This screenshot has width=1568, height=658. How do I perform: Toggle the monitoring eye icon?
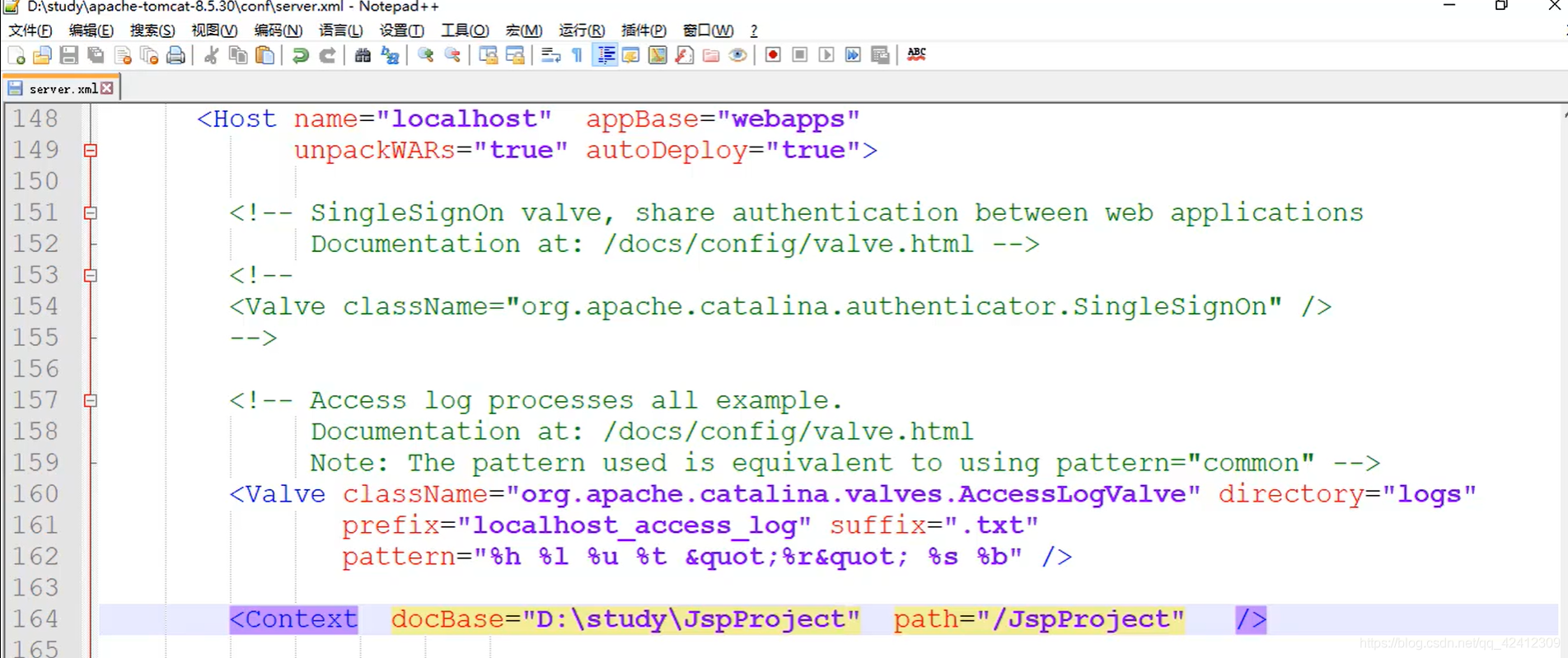click(x=737, y=55)
